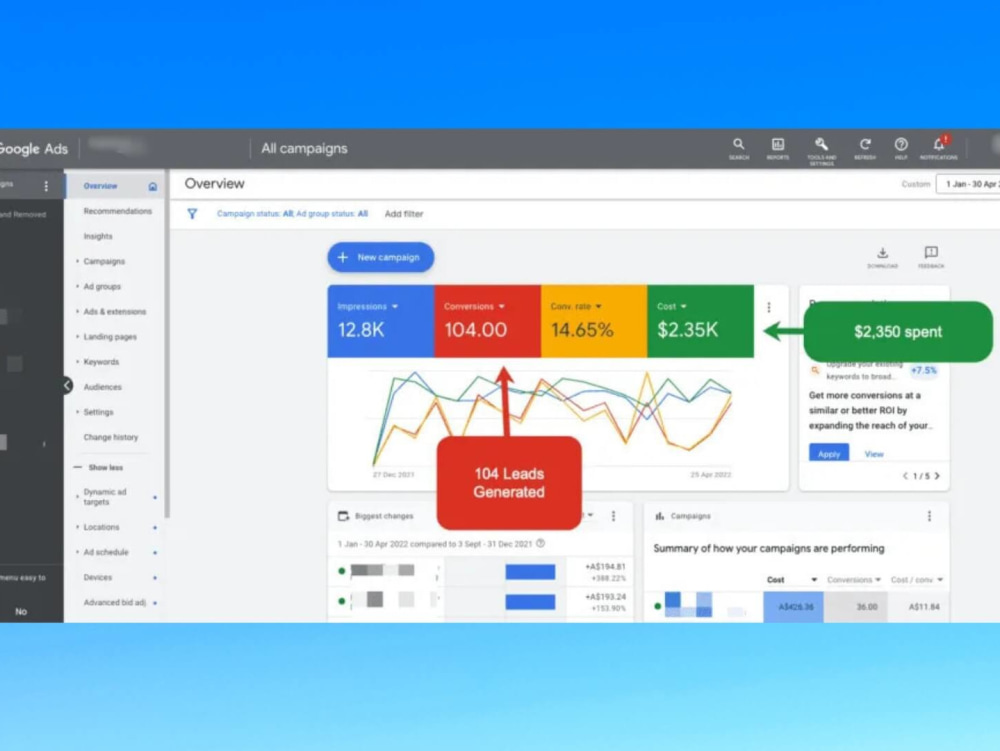Screen dimensions: 1000x751
Task: Open Keywords in the side menu
Action: click(101, 362)
